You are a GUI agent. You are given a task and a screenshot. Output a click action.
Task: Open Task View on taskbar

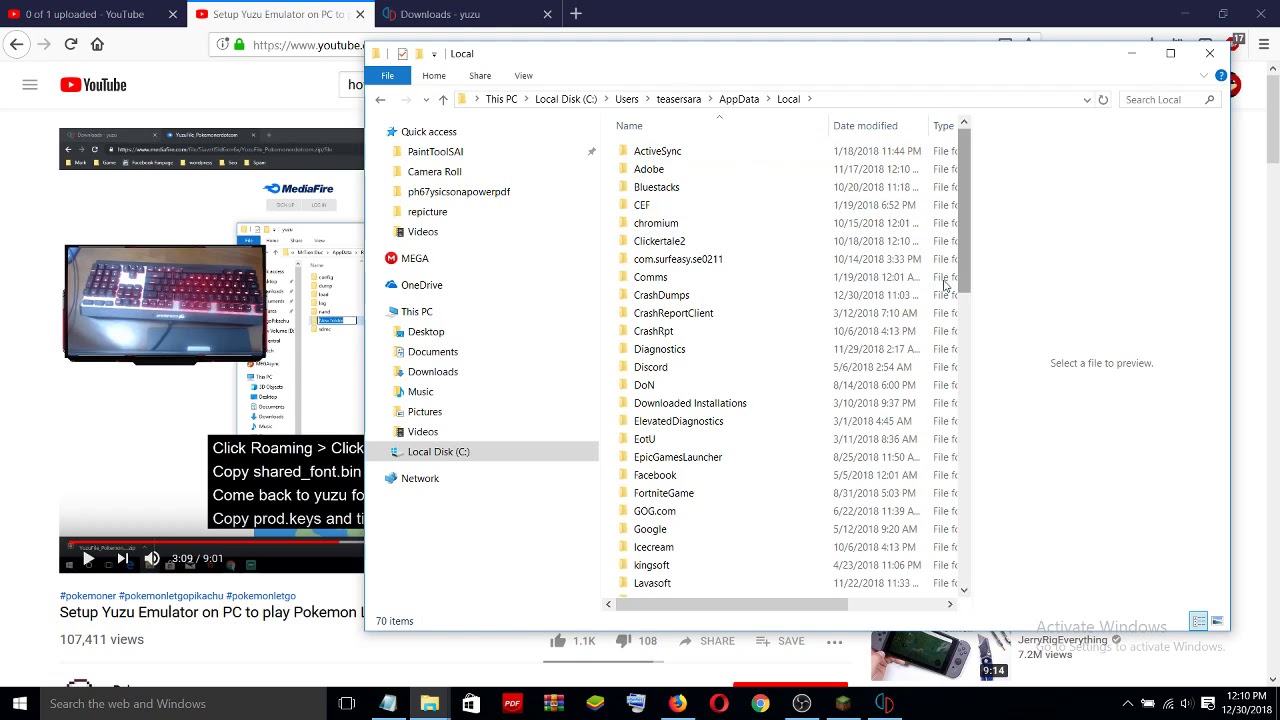click(347, 704)
